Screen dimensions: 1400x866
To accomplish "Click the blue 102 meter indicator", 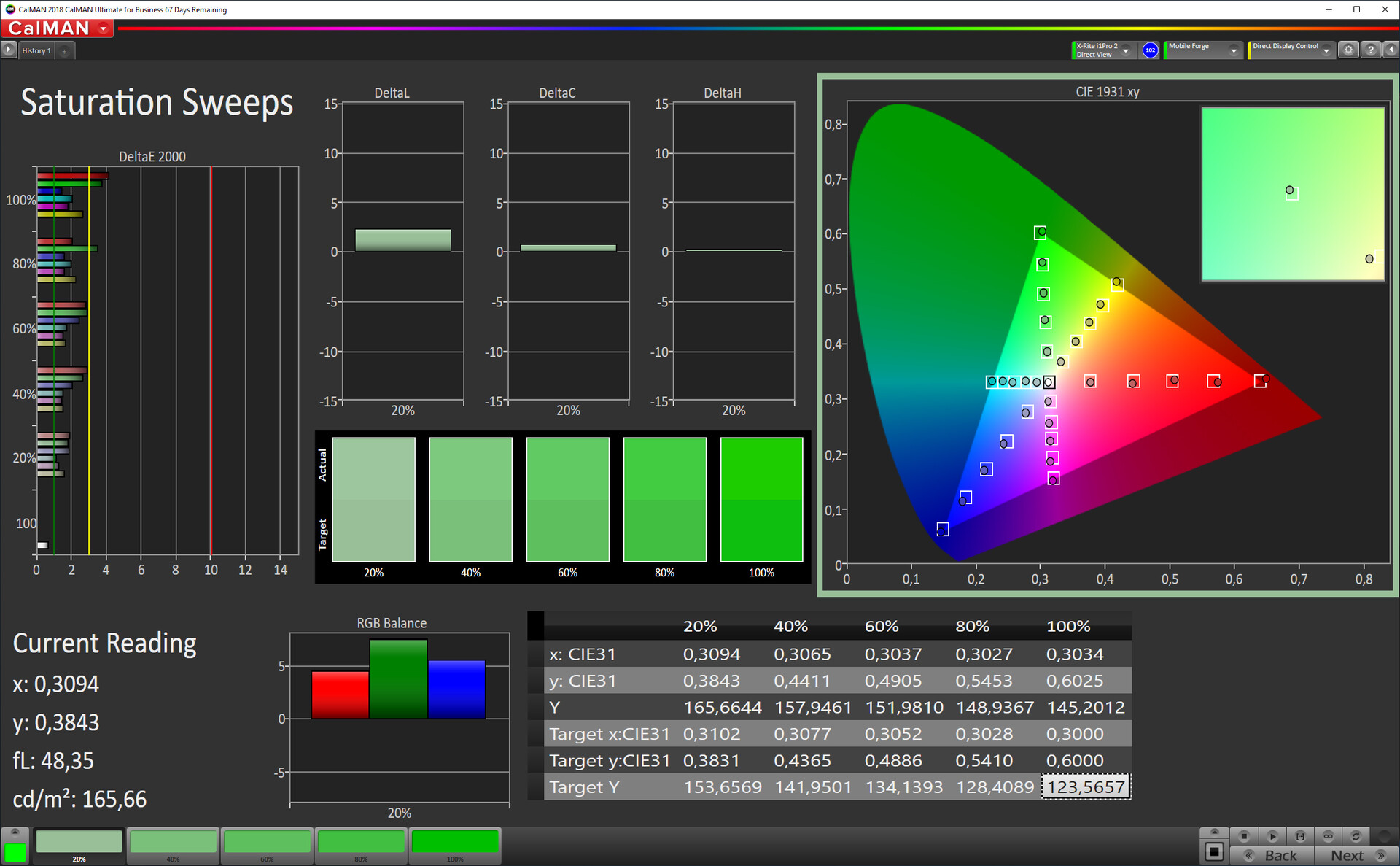I will 1150,50.
